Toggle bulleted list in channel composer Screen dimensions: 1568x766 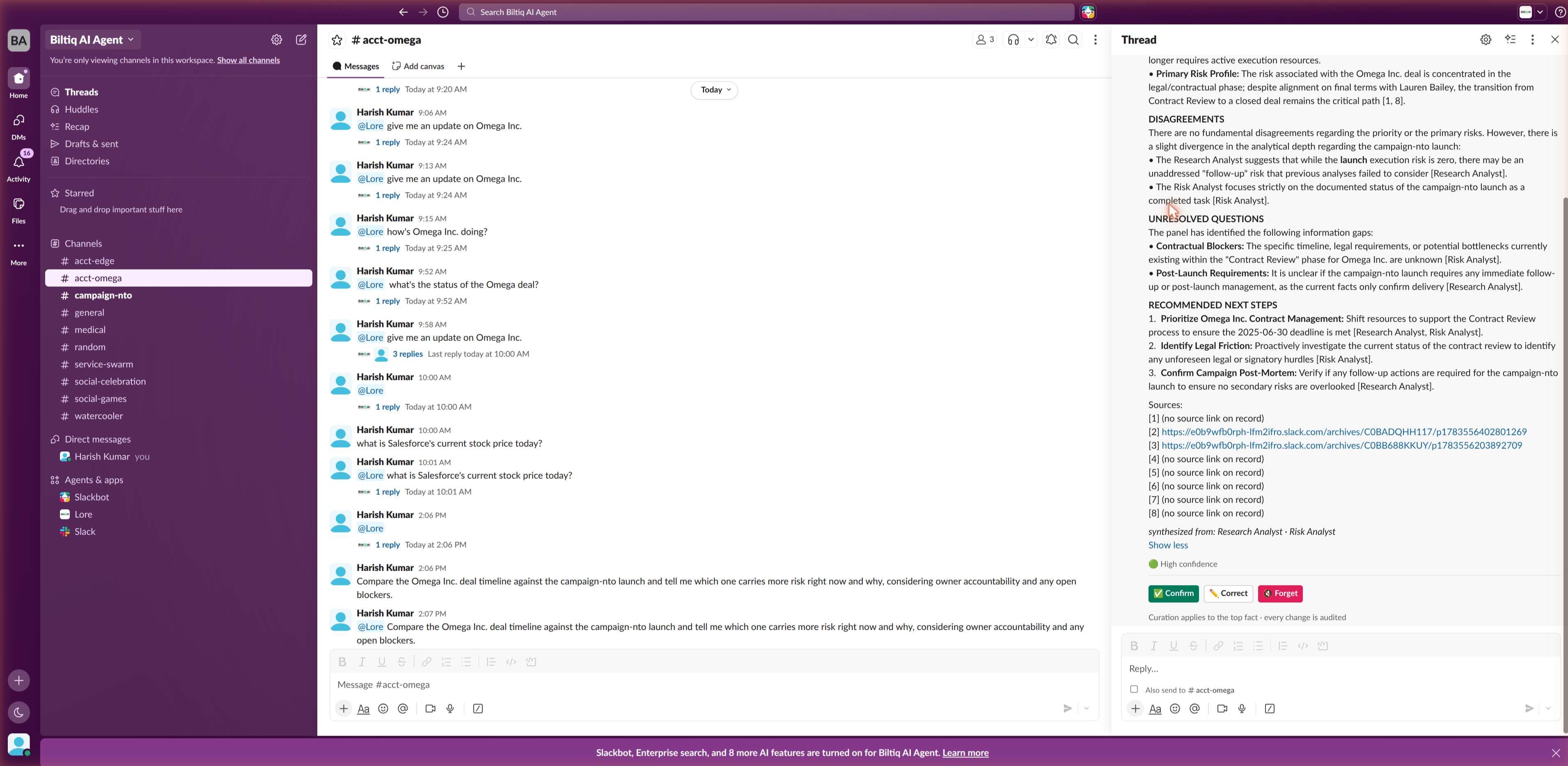466,662
